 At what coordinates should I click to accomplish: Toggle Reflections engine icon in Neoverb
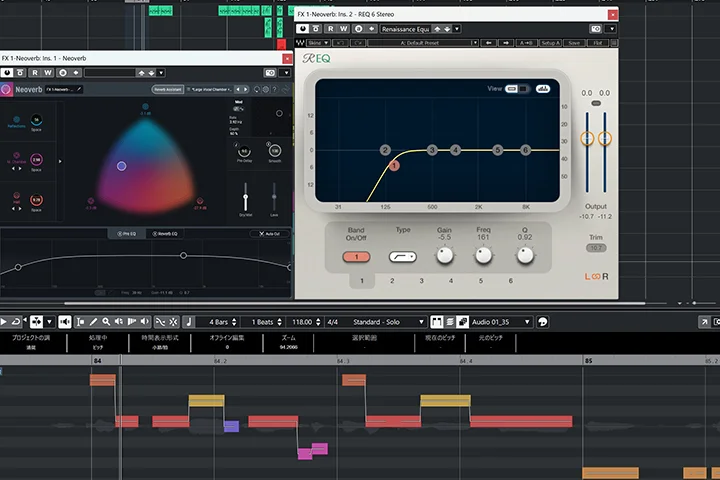coord(17,119)
